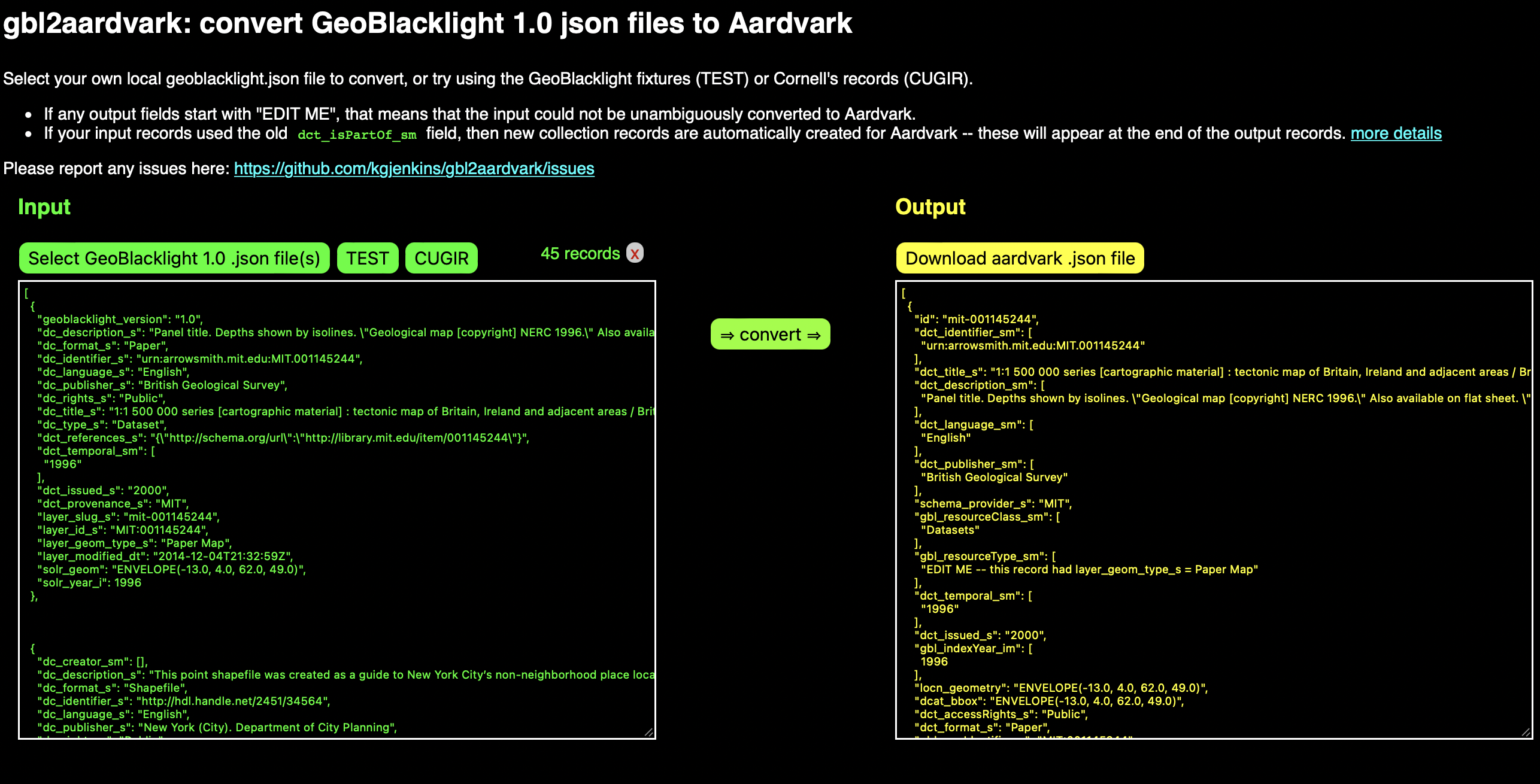The image size is (1540, 784).
Task: Click the dct_isPartOf_sm code text
Action: [x=357, y=135]
